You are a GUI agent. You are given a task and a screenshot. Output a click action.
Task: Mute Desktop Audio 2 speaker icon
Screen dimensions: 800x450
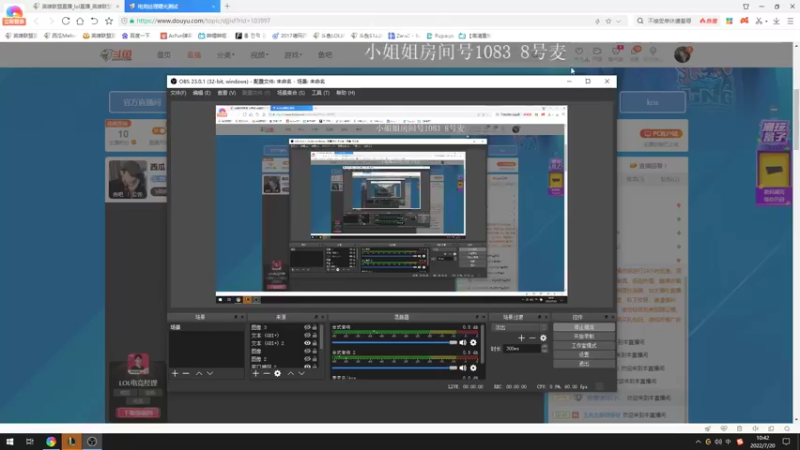[x=463, y=368]
